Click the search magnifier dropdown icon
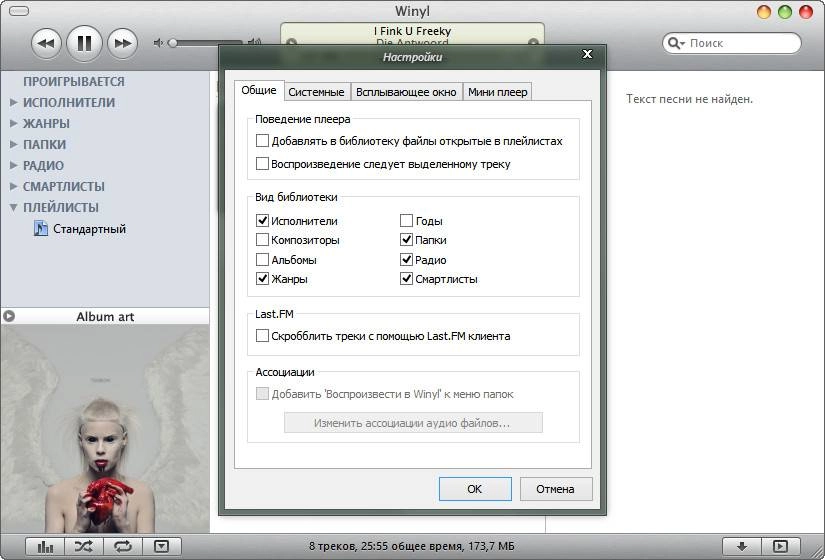 coord(676,43)
